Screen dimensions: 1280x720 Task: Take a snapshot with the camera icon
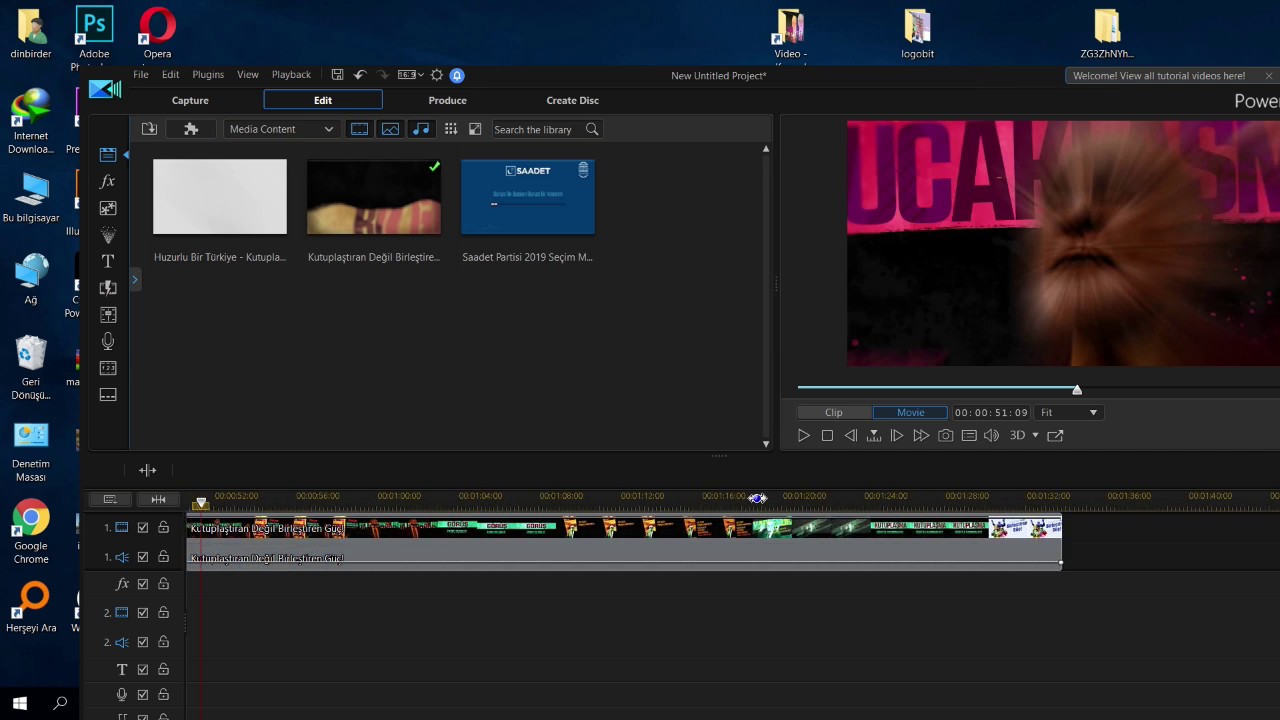pos(945,436)
